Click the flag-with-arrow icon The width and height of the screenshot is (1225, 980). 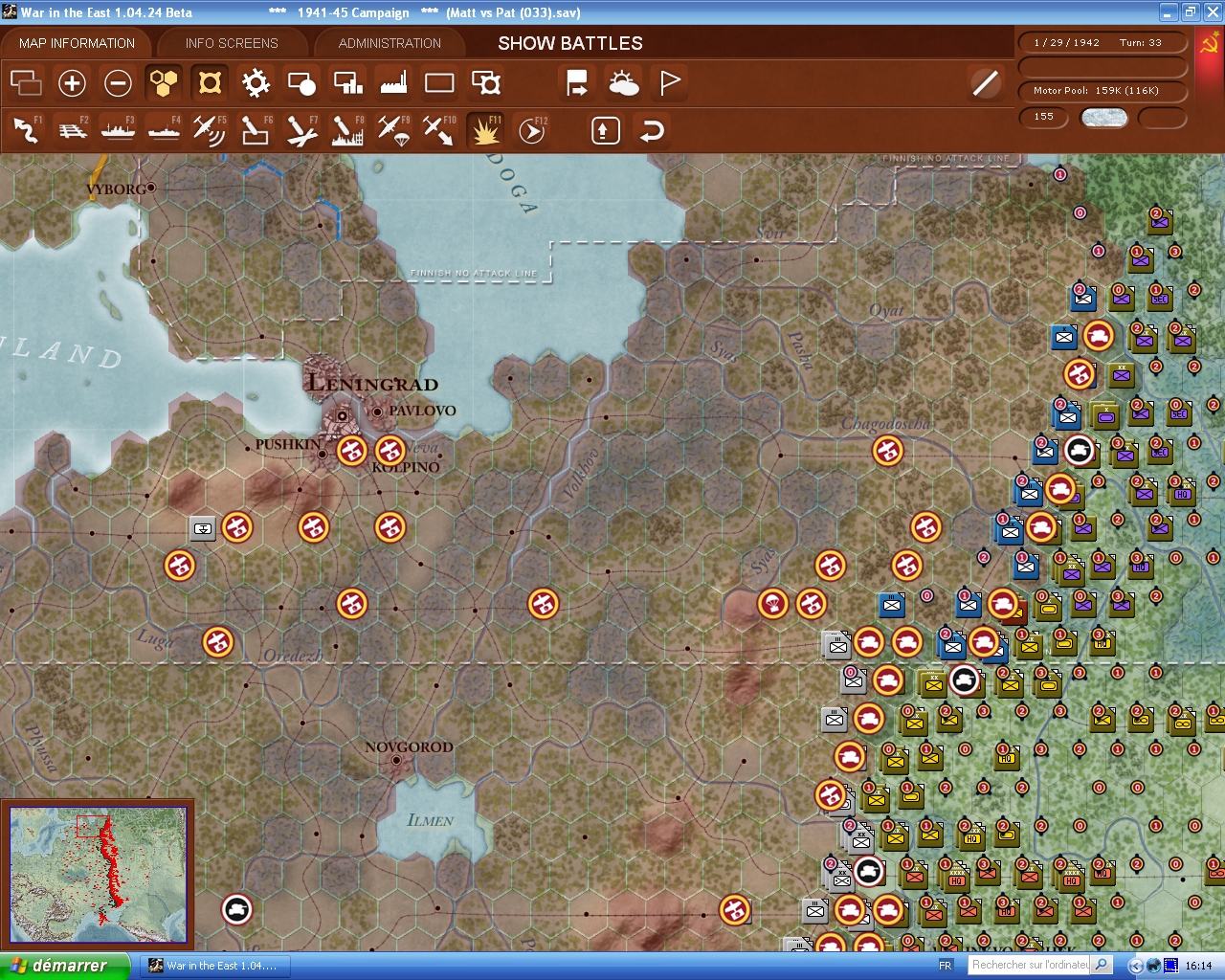[577, 83]
